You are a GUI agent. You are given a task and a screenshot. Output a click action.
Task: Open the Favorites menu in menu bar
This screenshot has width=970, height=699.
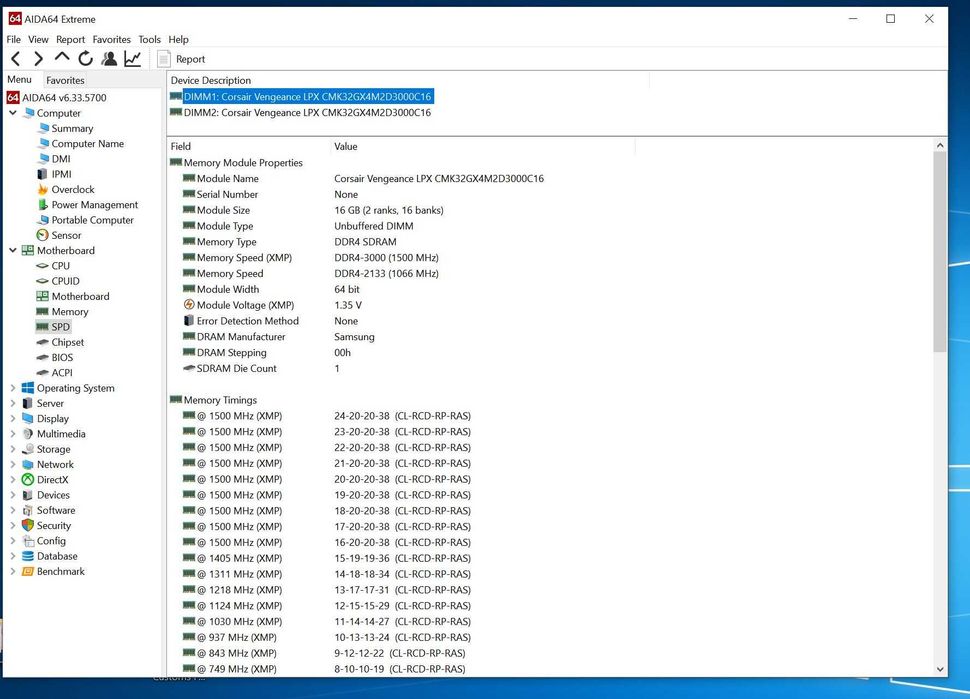point(111,40)
